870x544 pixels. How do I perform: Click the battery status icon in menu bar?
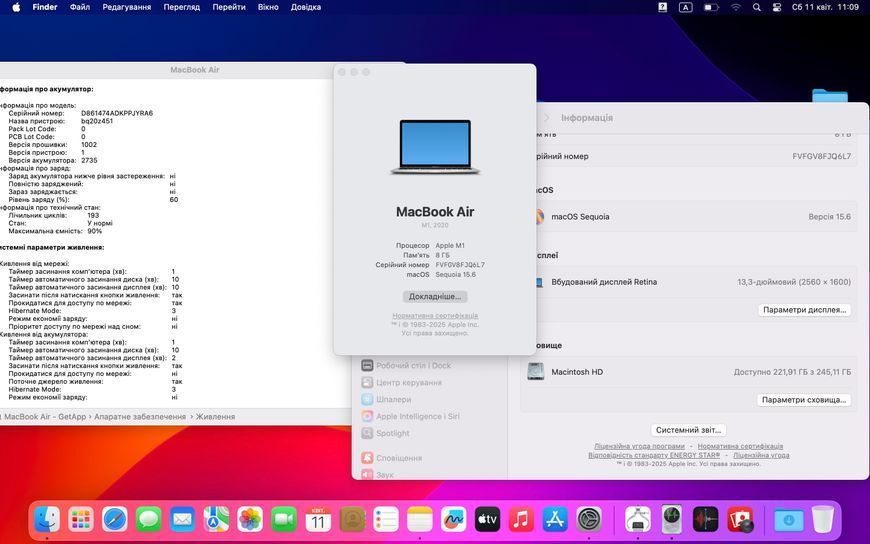711,7
